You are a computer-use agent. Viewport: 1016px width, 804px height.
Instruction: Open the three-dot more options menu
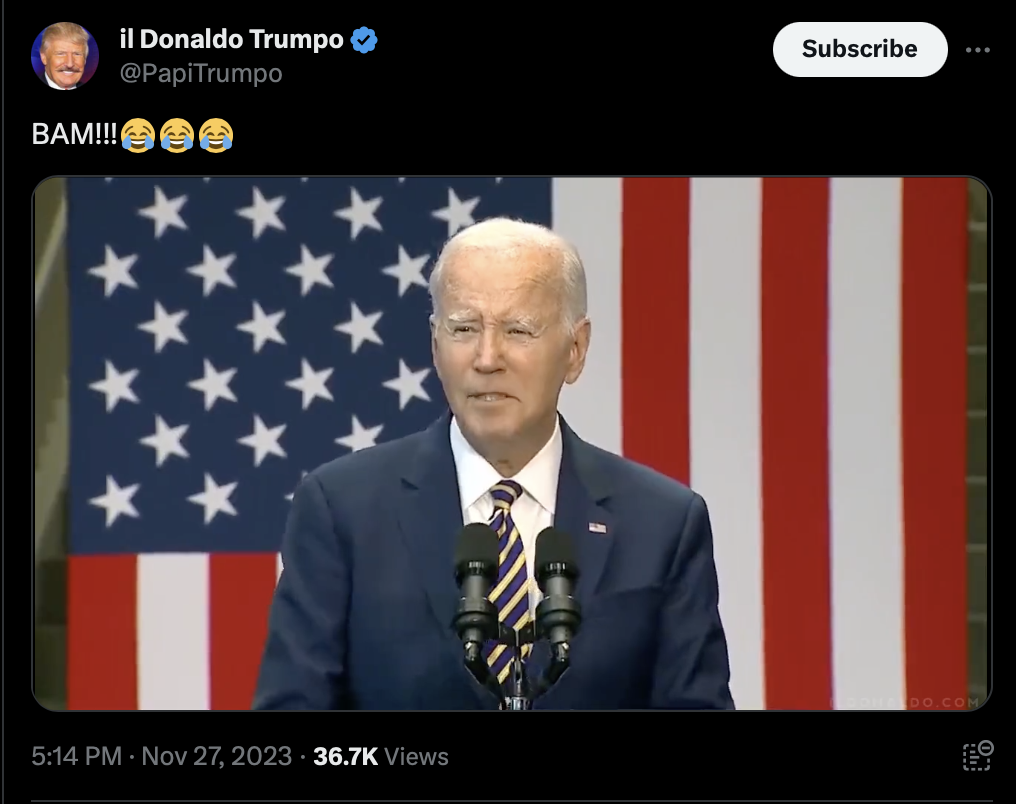[977, 50]
